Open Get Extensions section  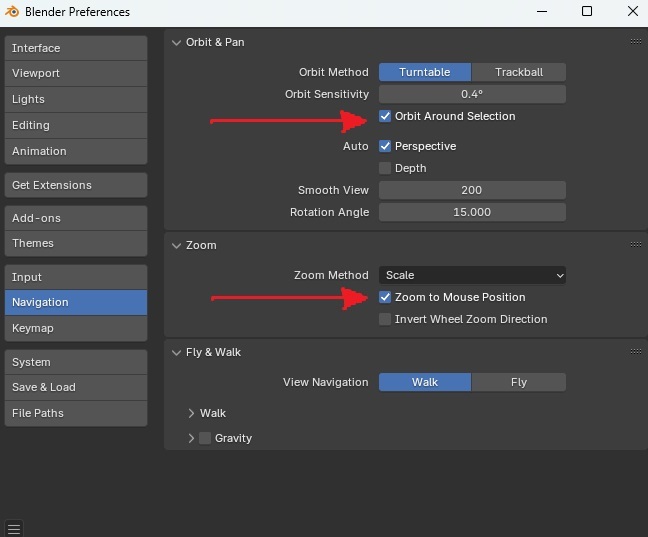76,185
